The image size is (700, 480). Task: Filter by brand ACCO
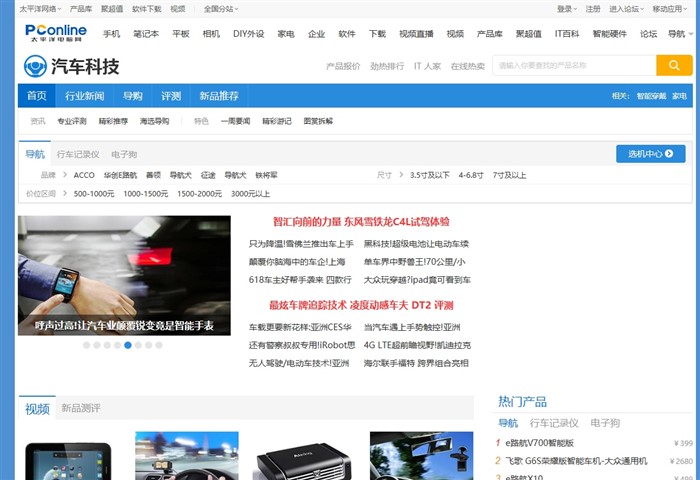click(84, 175)
